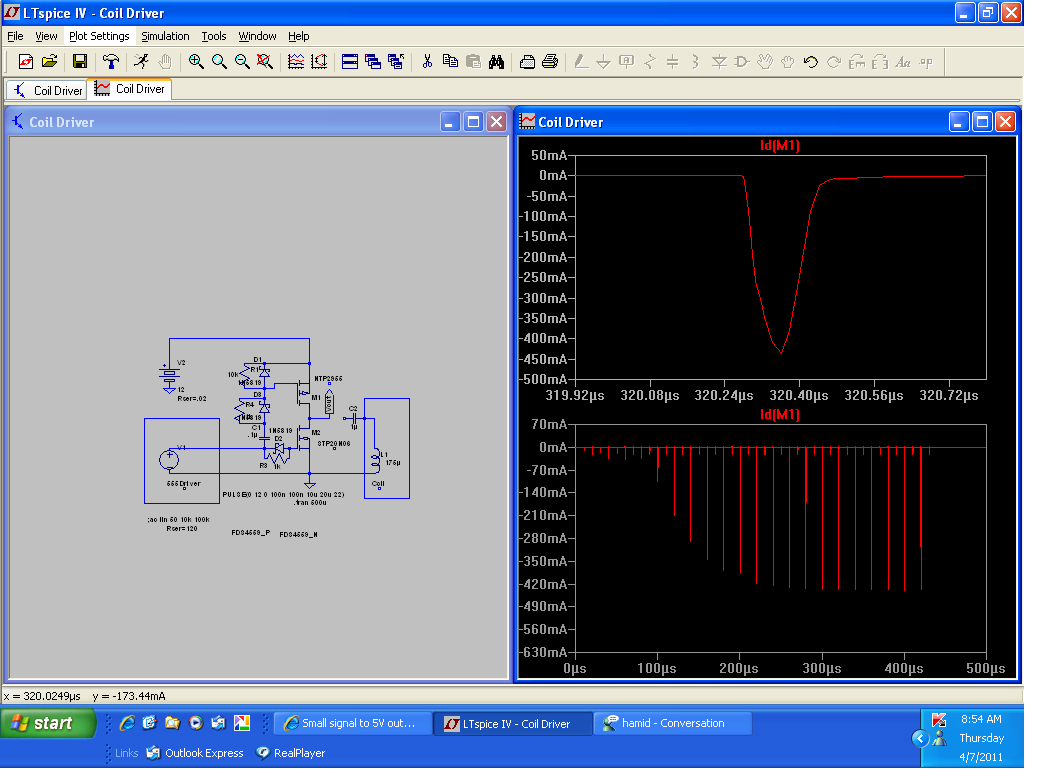
Task: Click the Undo arrow icon
Action: point(811,62)
